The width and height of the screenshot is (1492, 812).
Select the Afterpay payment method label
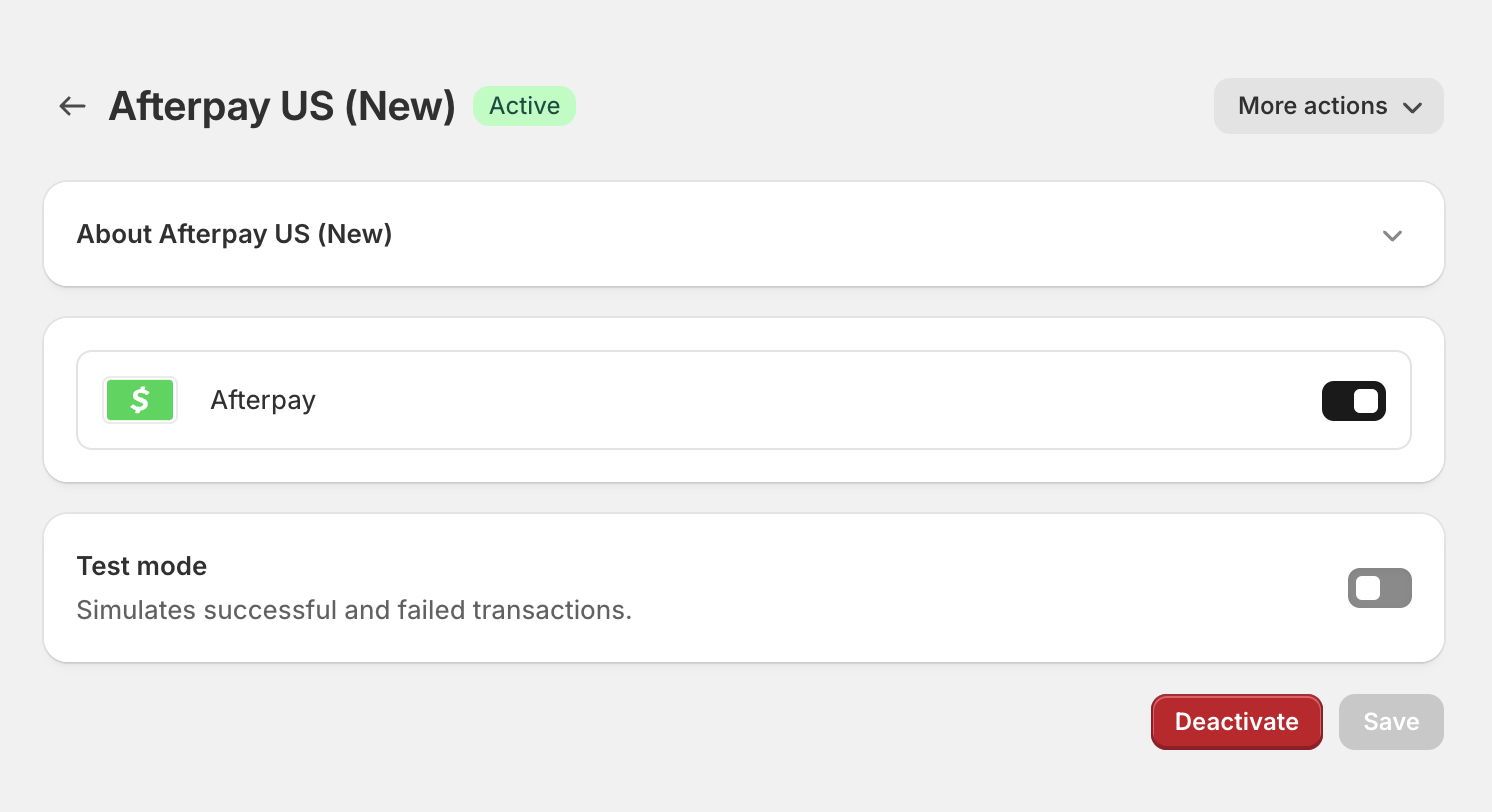coord(263,400)
